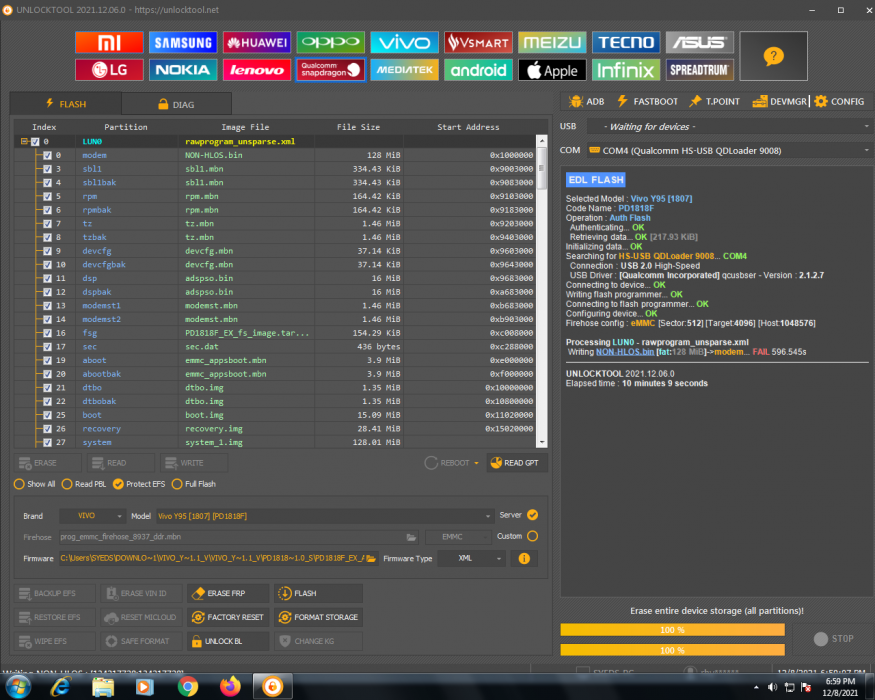Open the Firmware Type XML dropdown
The image size is (875, 700).
click(472, 558)
